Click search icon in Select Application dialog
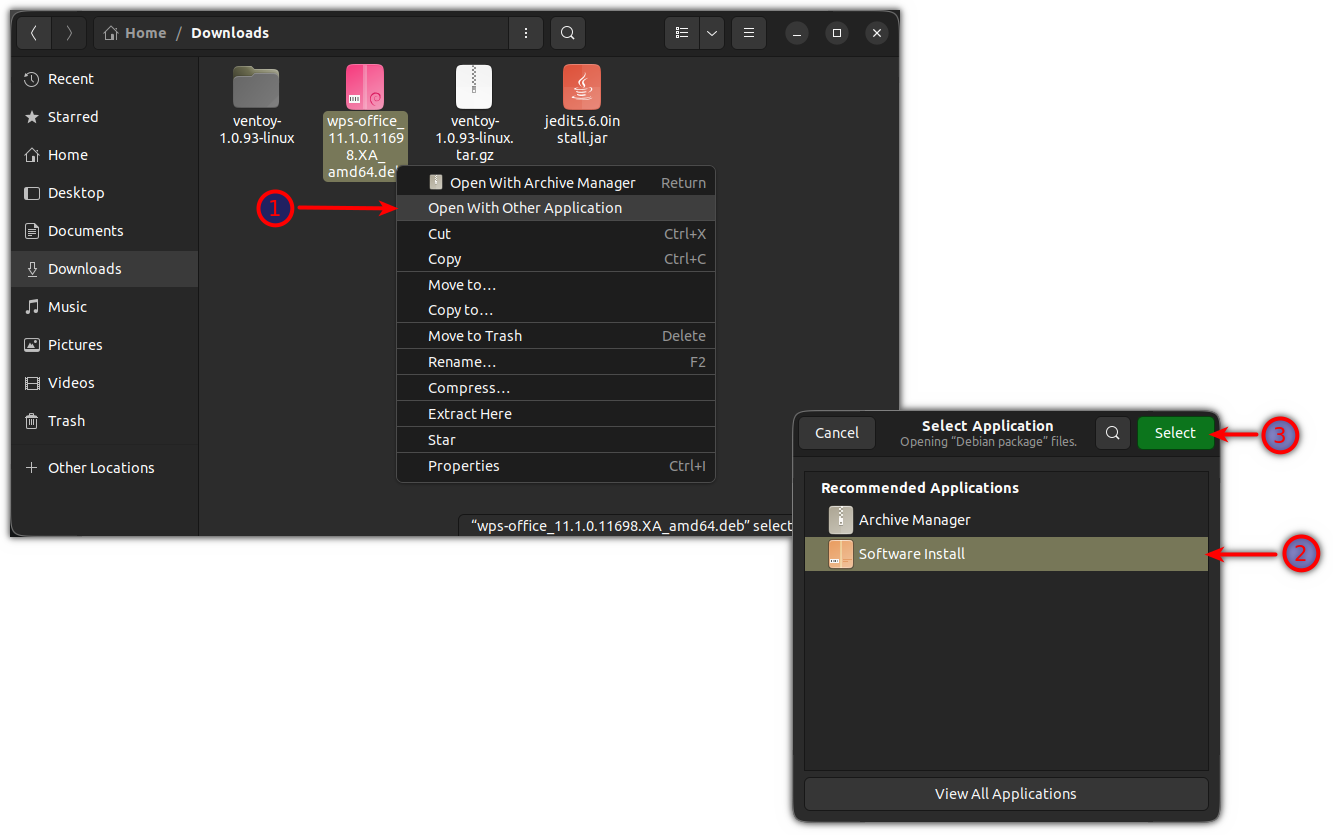 [1112, 433]
